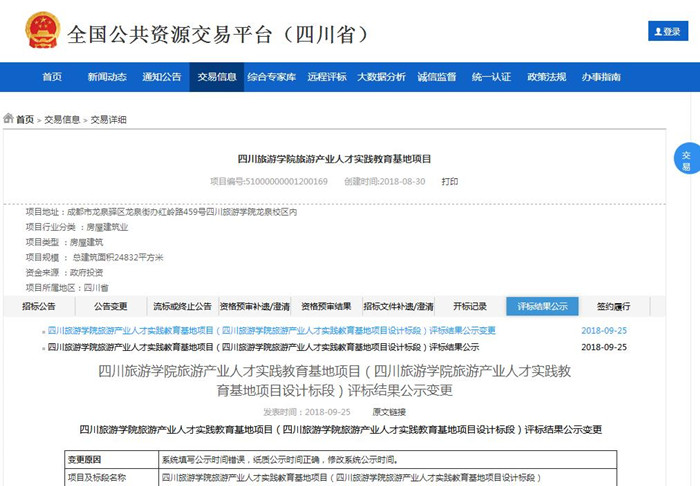Select the 评标结果公示 tab
This screenshot has height=486, width=700.
pos(542,306)
